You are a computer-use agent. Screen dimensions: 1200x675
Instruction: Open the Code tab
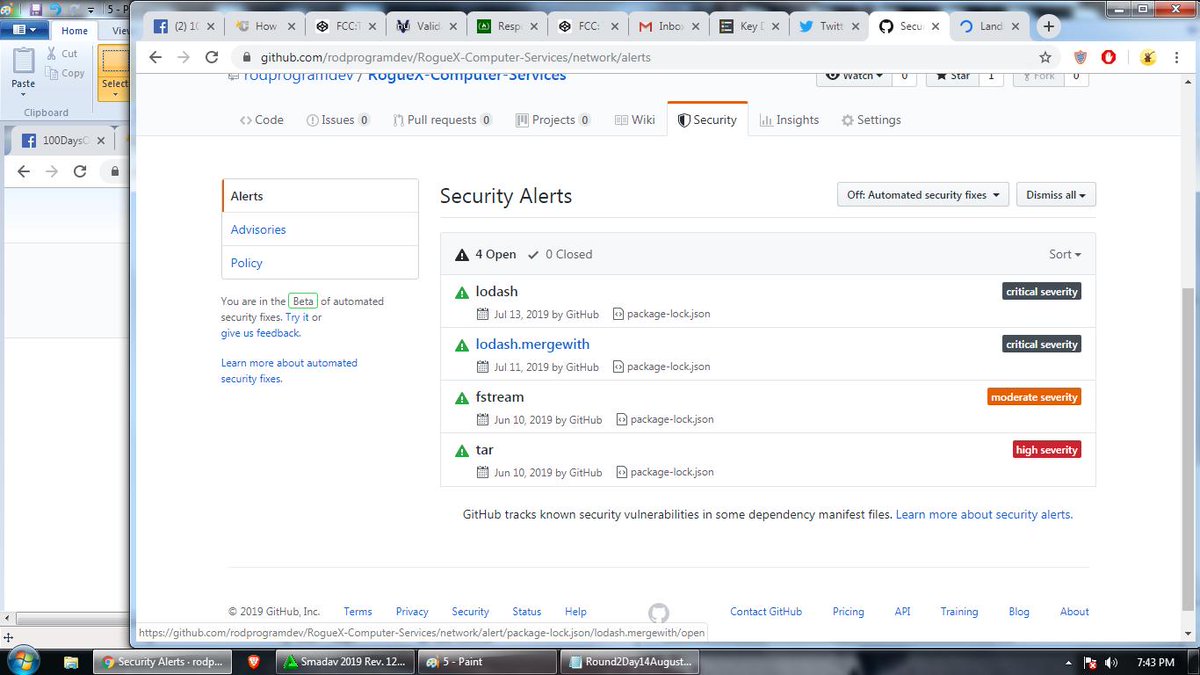click(x=262, y=120)
